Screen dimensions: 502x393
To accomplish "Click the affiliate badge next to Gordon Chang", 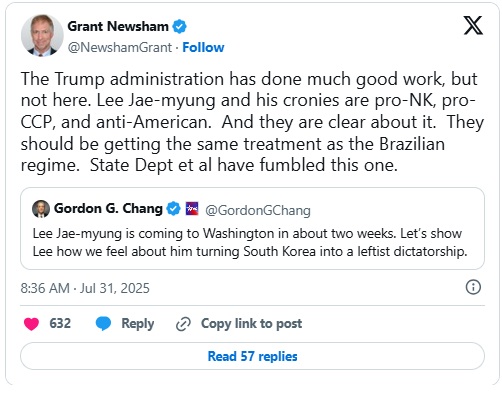I will pyautogui.click(x=192, y=209).
